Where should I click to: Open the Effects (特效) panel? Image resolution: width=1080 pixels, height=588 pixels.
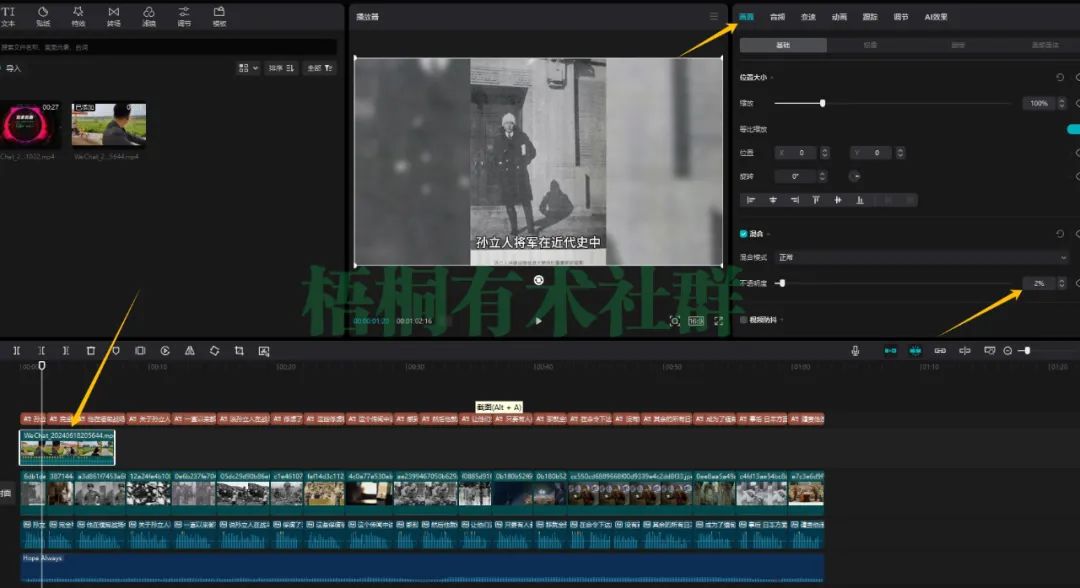(x=77, y=15)
